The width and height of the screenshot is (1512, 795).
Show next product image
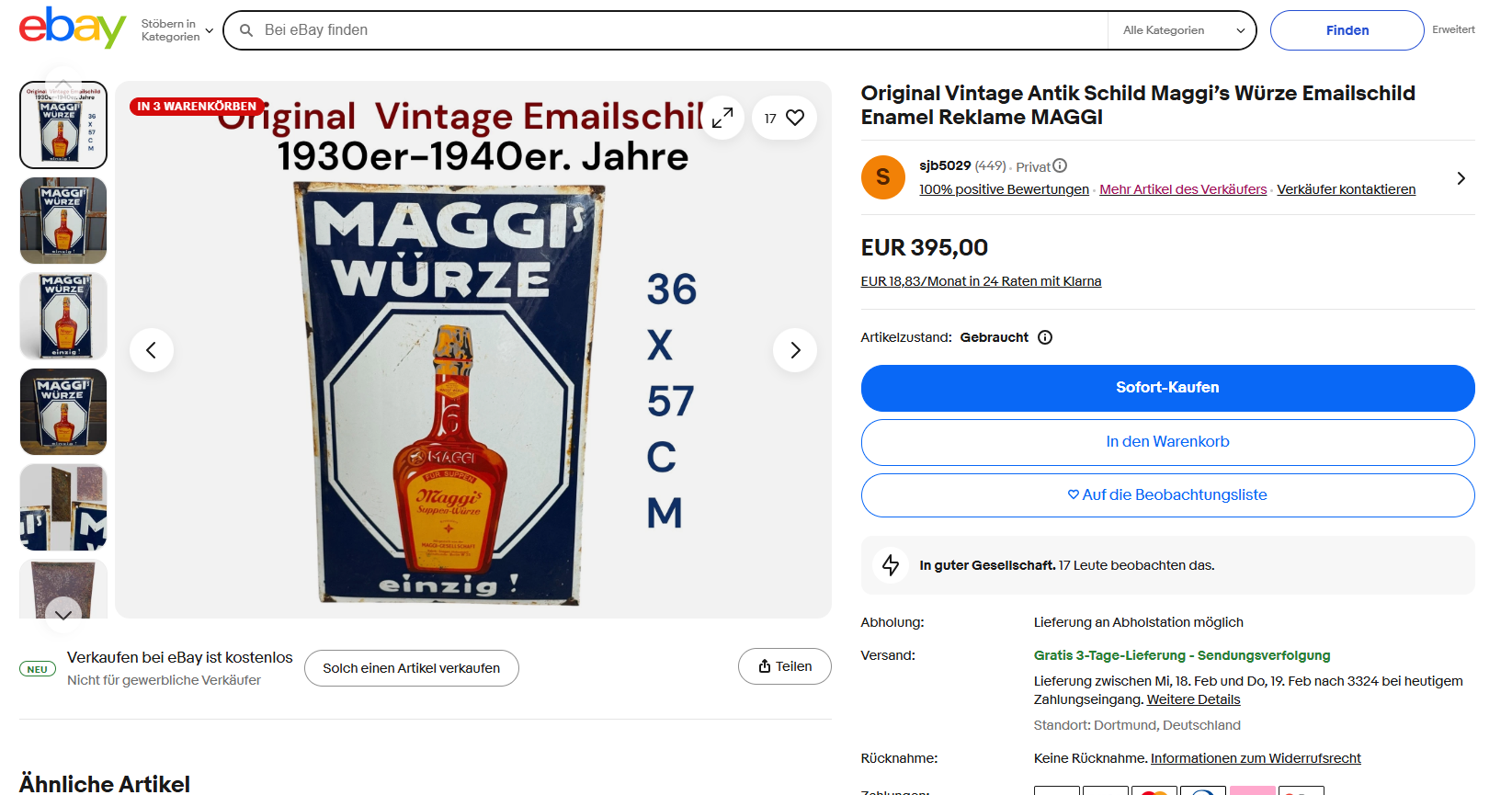click(795, 350)
